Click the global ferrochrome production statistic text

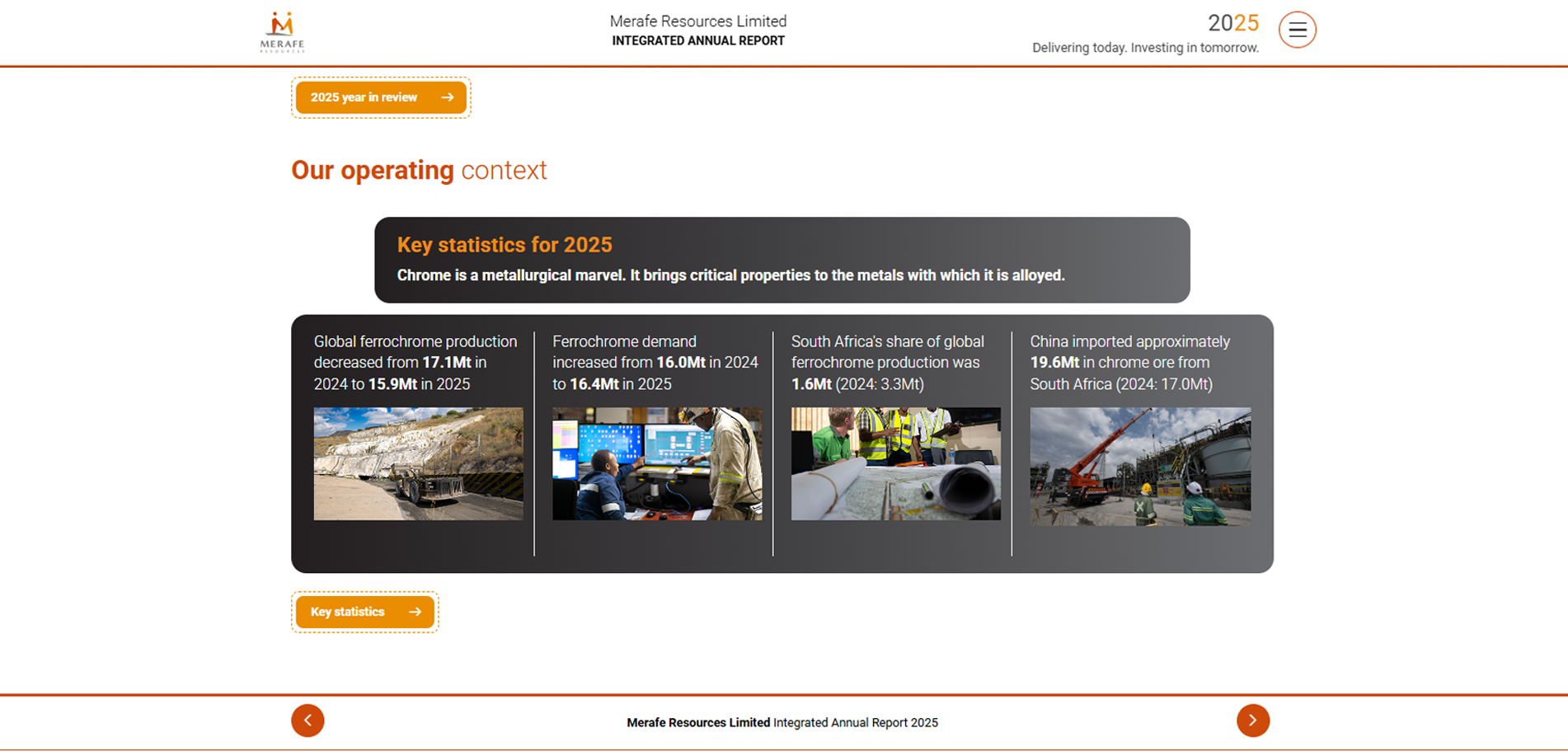[x=415, y=363]
